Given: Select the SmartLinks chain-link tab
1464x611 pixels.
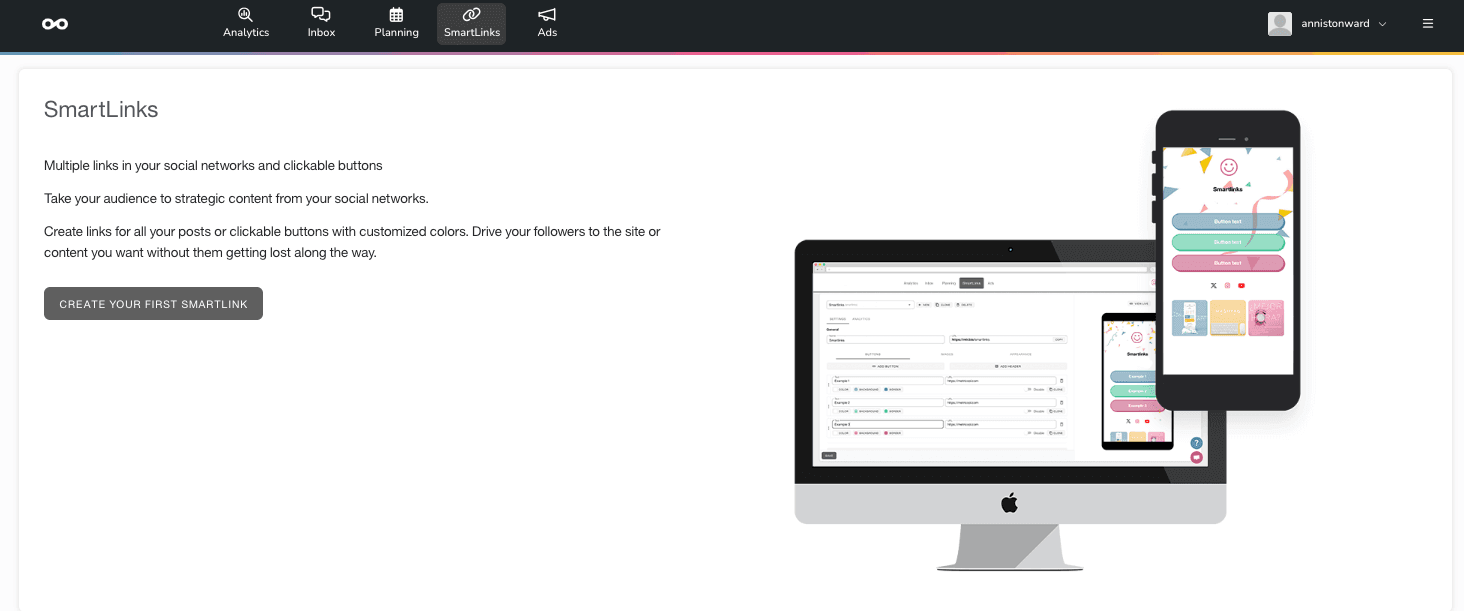Looking at the screenshot, I should click(471, 23).
